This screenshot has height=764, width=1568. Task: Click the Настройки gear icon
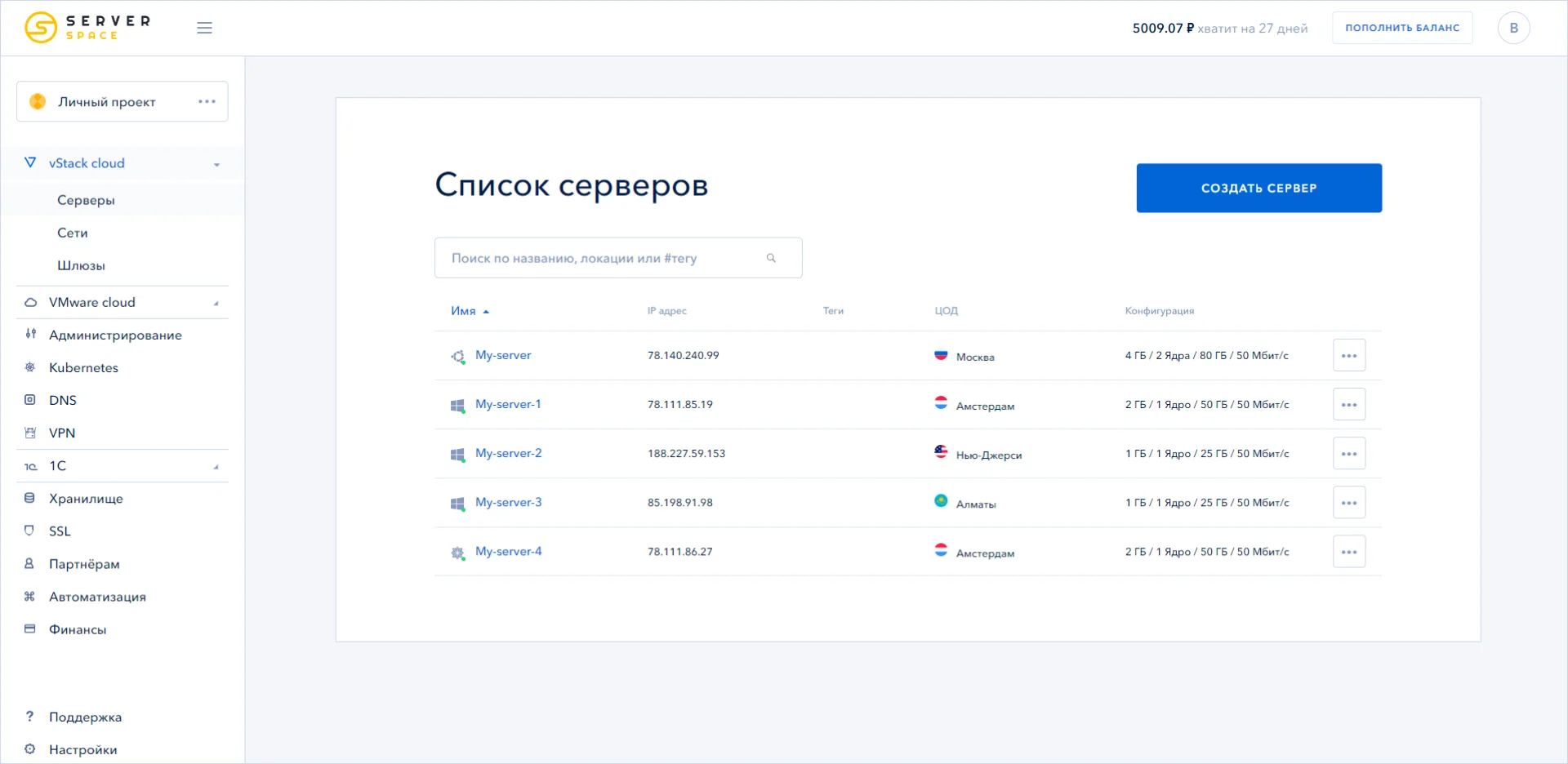30,748
